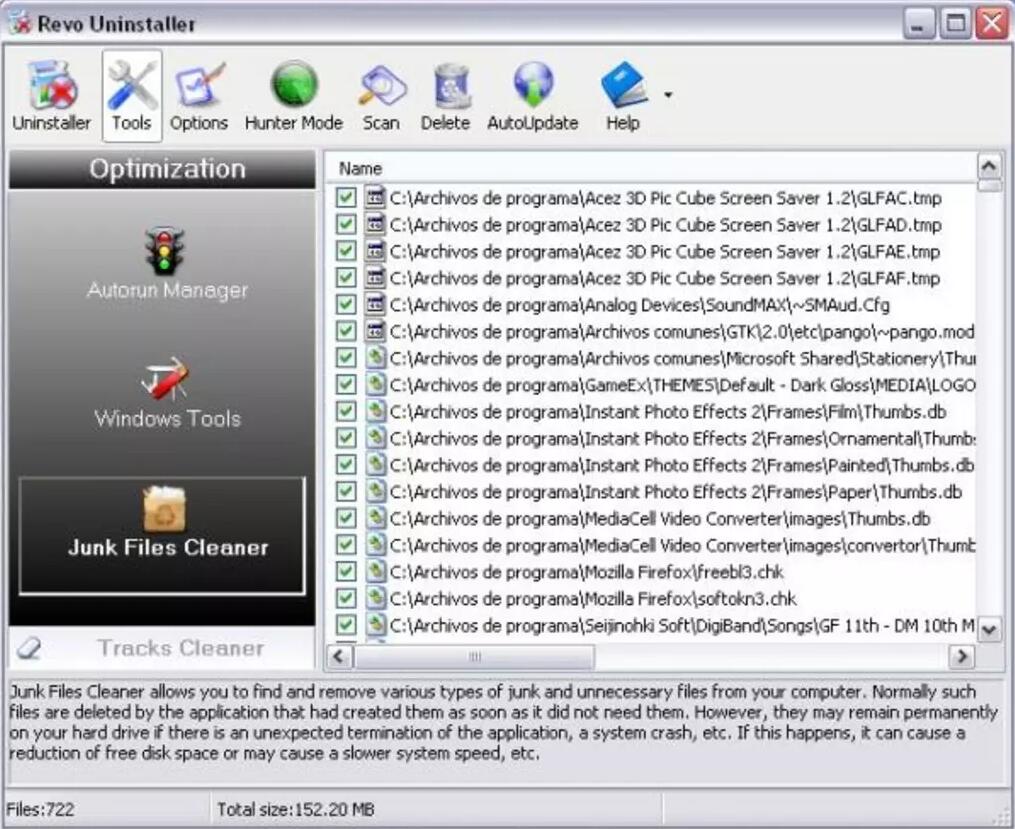Click the horizontal scrollbar thumb
This screenshot has height=829, width=1015.
[x=473, y=656]
